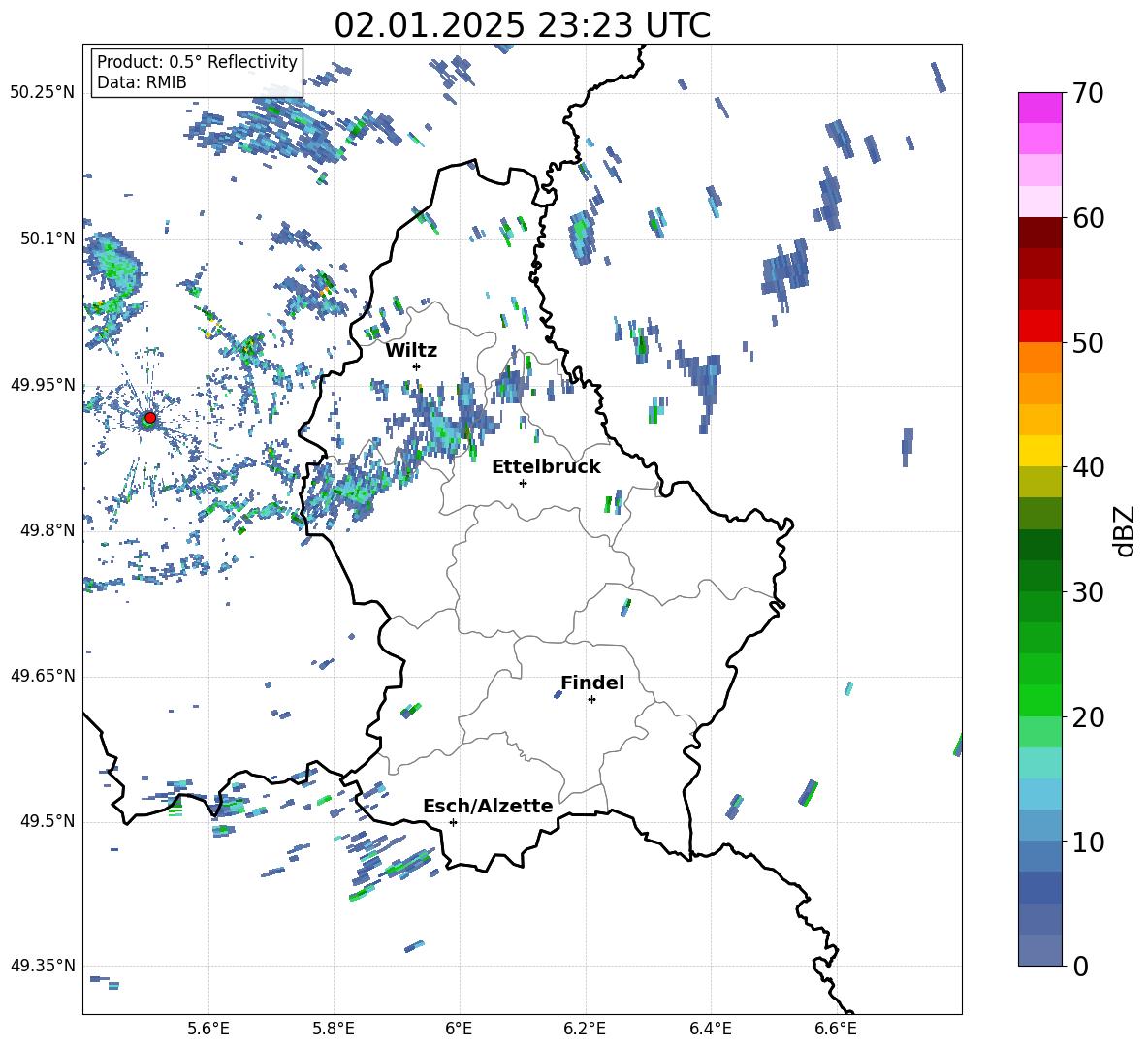Click longitude label 6.4°E
This screenshot has height=1048, width=1148.
pyautogui.click(x=710, y=1029)
